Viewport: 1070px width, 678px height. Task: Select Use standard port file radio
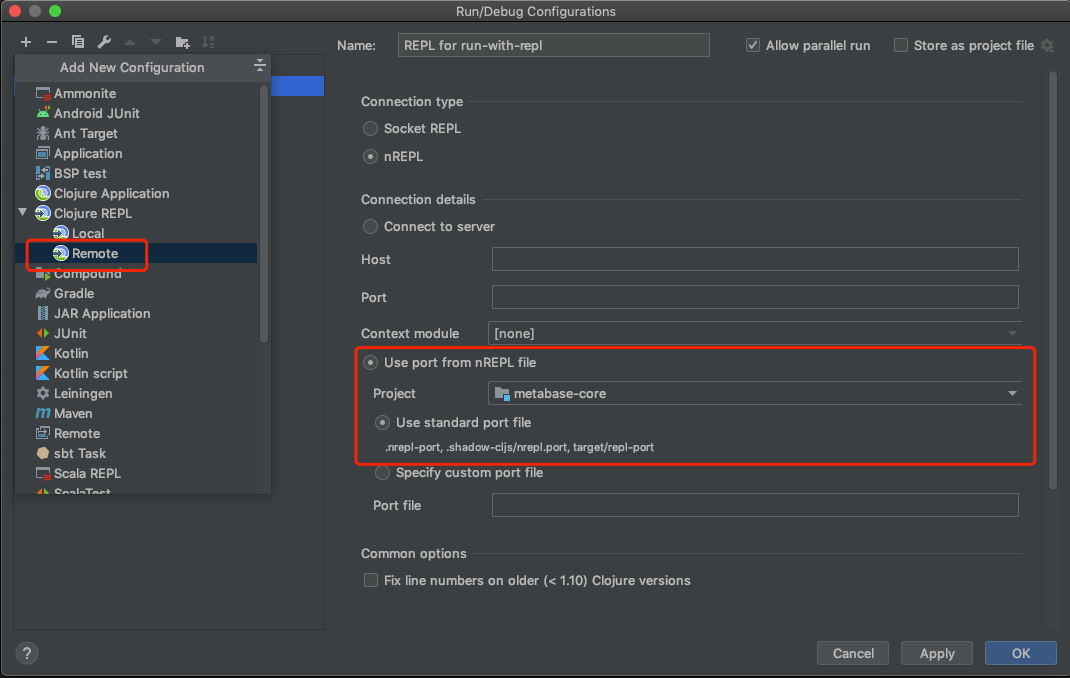coord(382,423)
